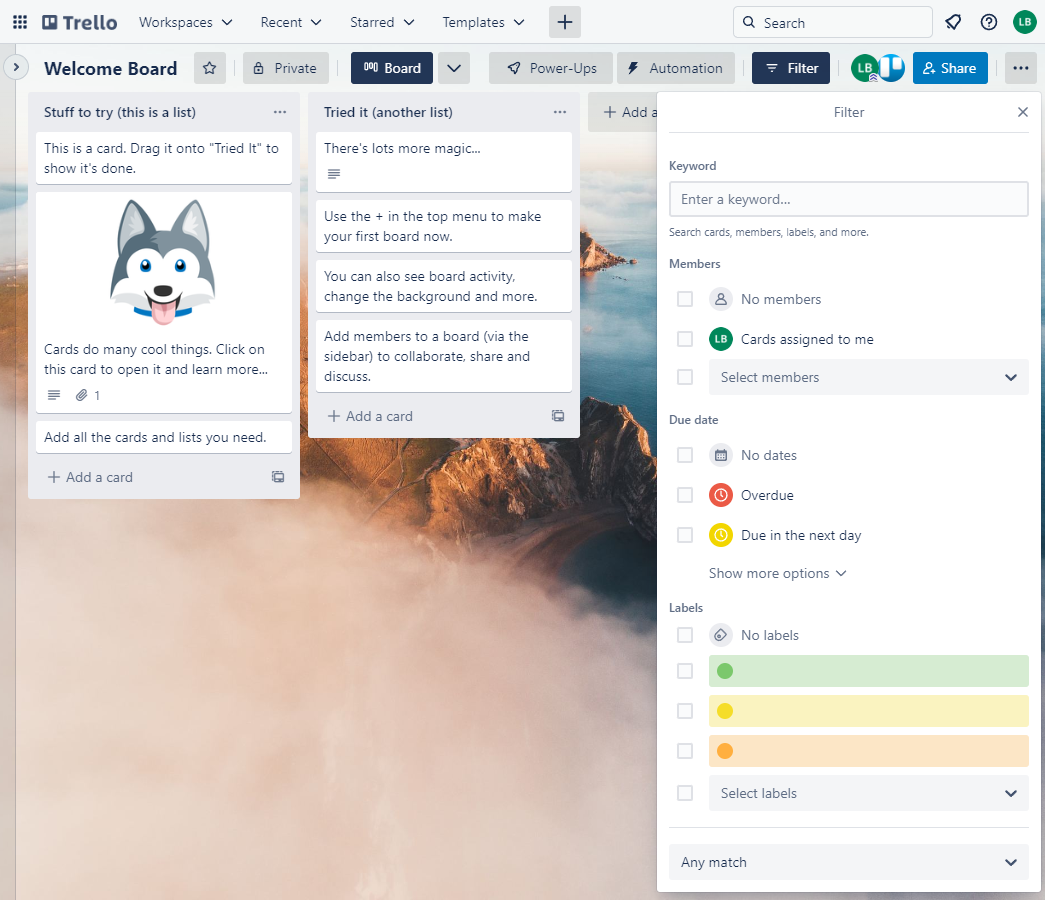Check the Select members checkbox
Image resolution: width=1045 pixels, height=900 pixels.
point(684,377)
